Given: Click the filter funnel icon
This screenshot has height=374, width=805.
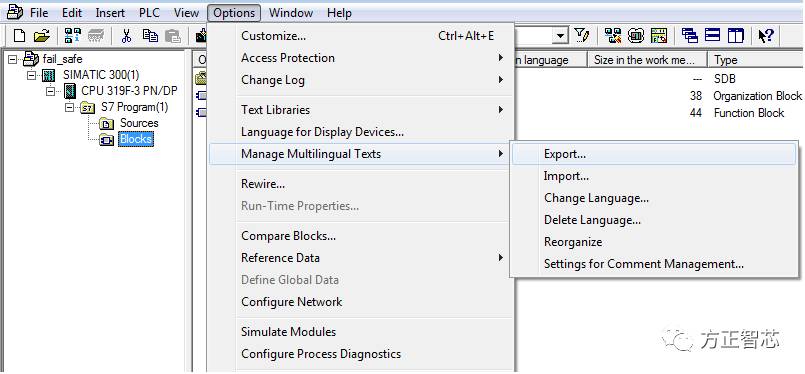Looking at the screenshot, I should coord(581,35).
